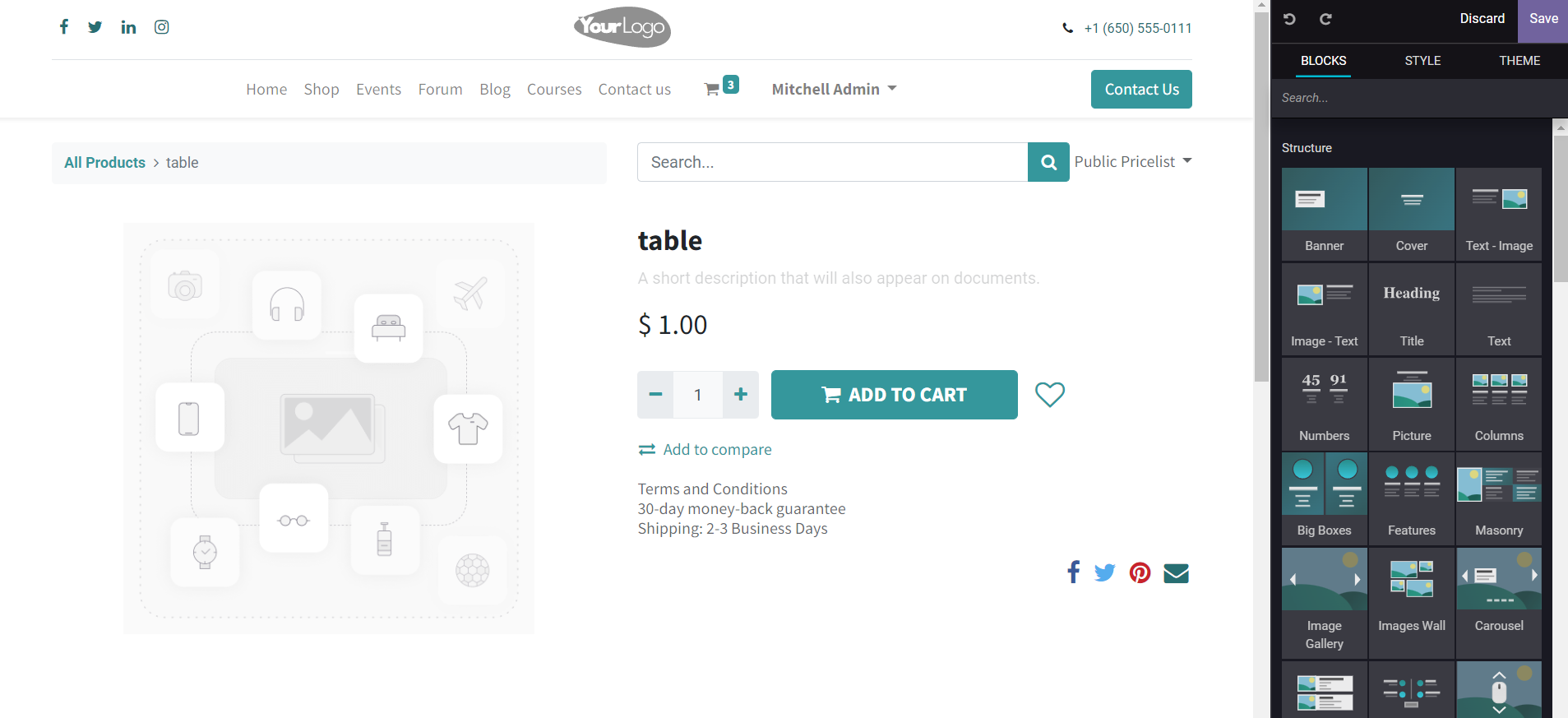Click the ADD TO CART button
This screenshot has width=1568, height=718.
point(894,395)
